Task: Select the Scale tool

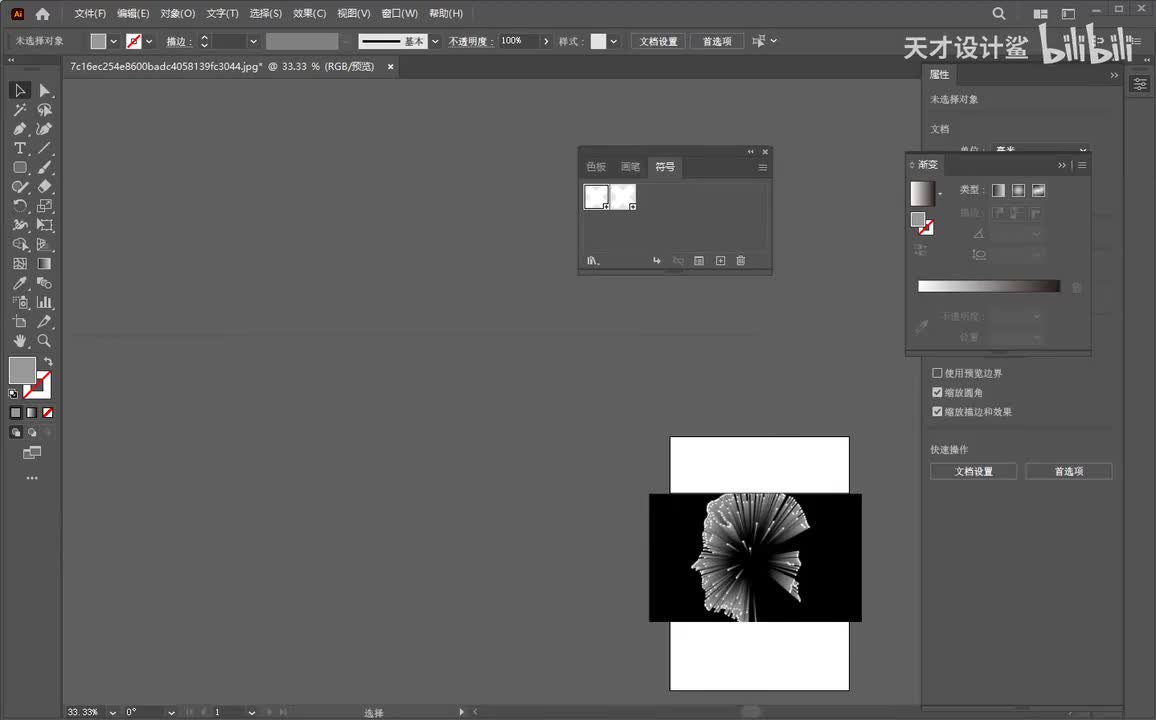Action: point(44,206)
